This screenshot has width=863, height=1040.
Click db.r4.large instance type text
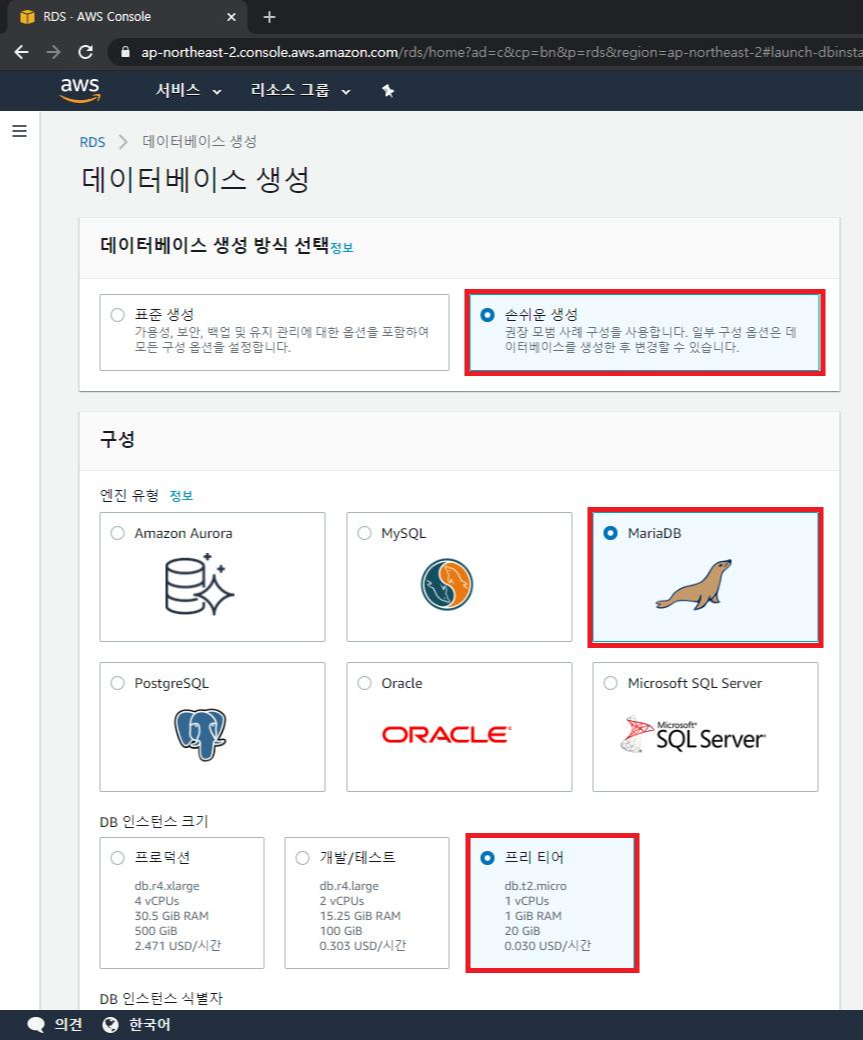[349, 886]
